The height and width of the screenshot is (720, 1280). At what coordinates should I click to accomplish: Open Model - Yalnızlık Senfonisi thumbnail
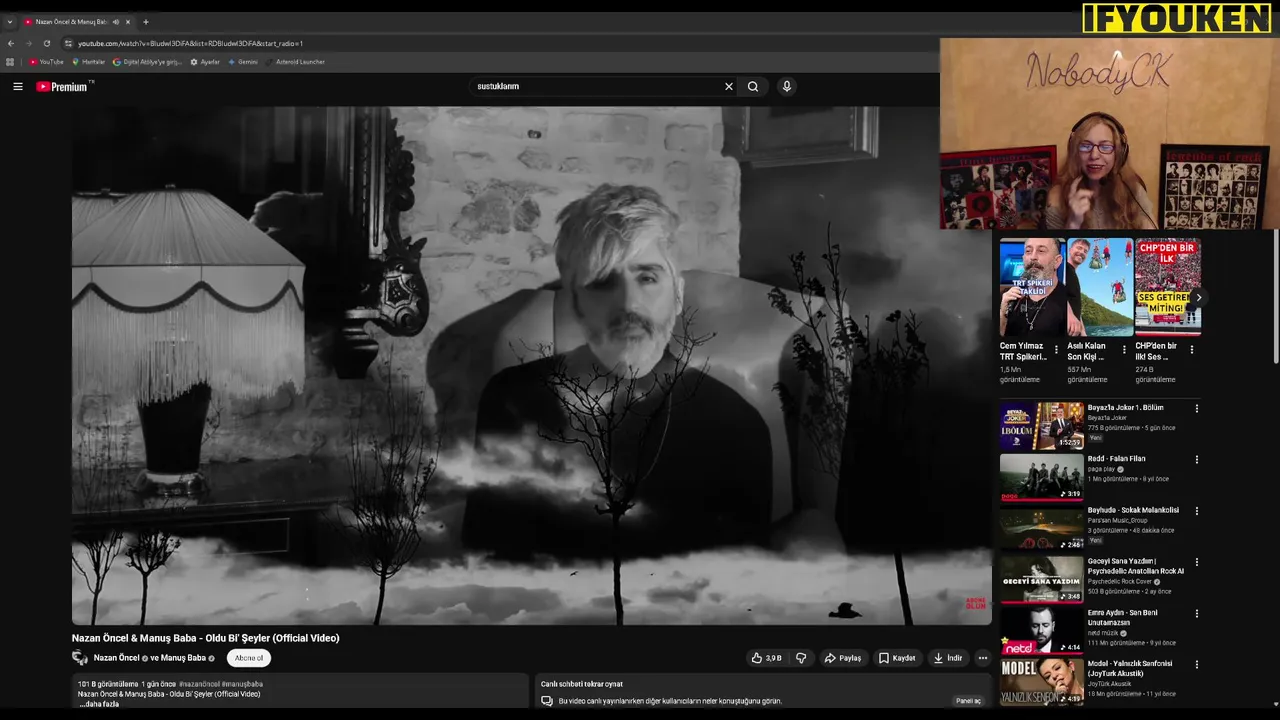pyautogui.click(x=1042, y=680)
